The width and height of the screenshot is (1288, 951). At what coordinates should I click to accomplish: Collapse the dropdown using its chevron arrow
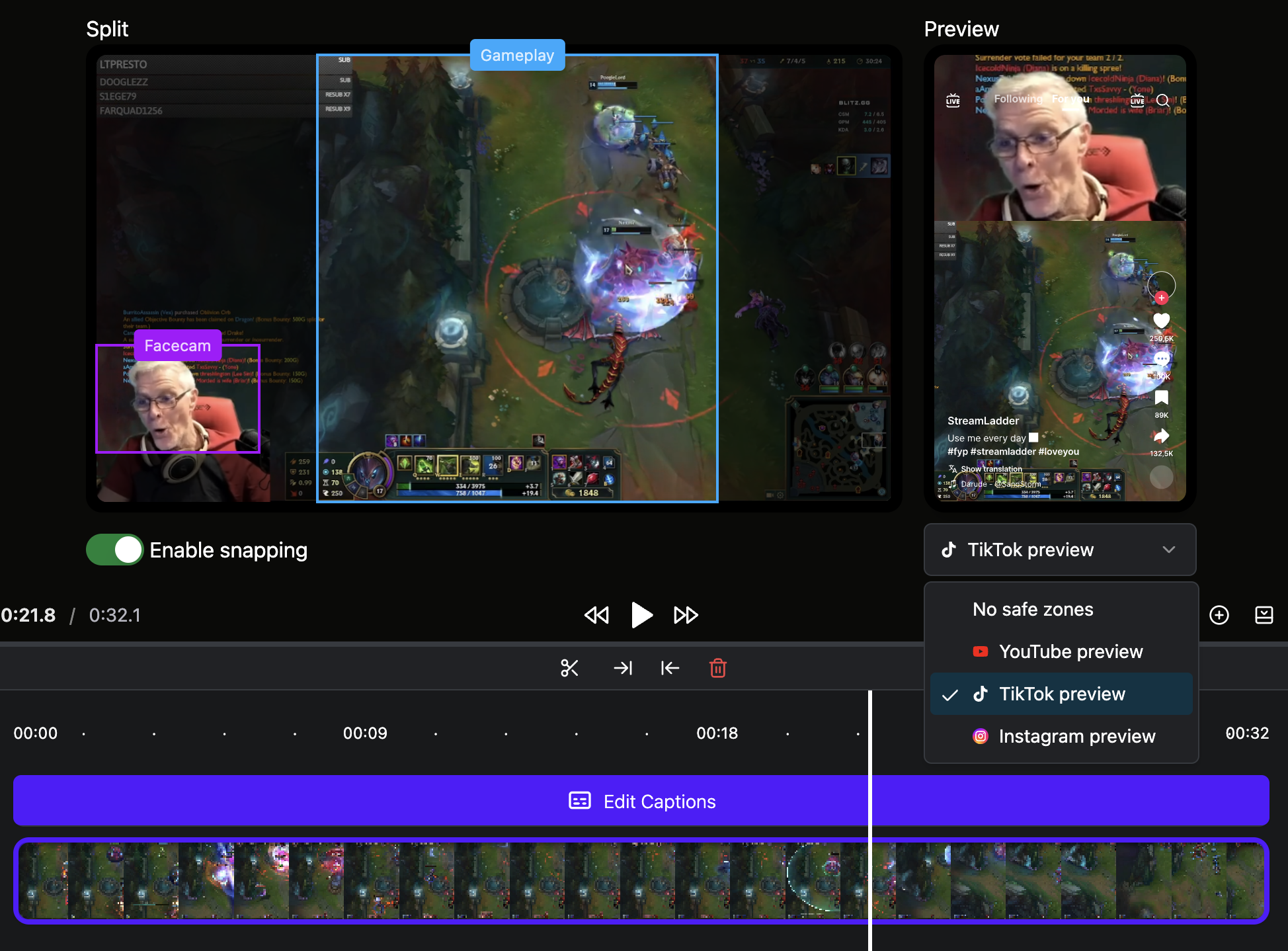click(1169, 550)
